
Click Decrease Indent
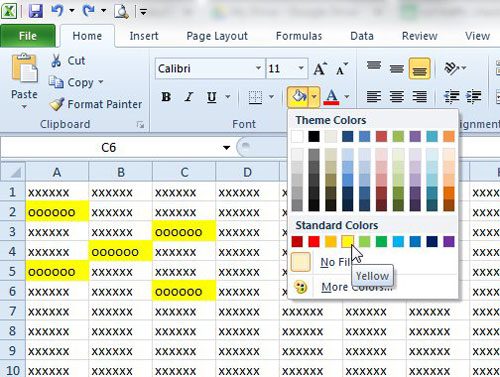click(452, 97)
